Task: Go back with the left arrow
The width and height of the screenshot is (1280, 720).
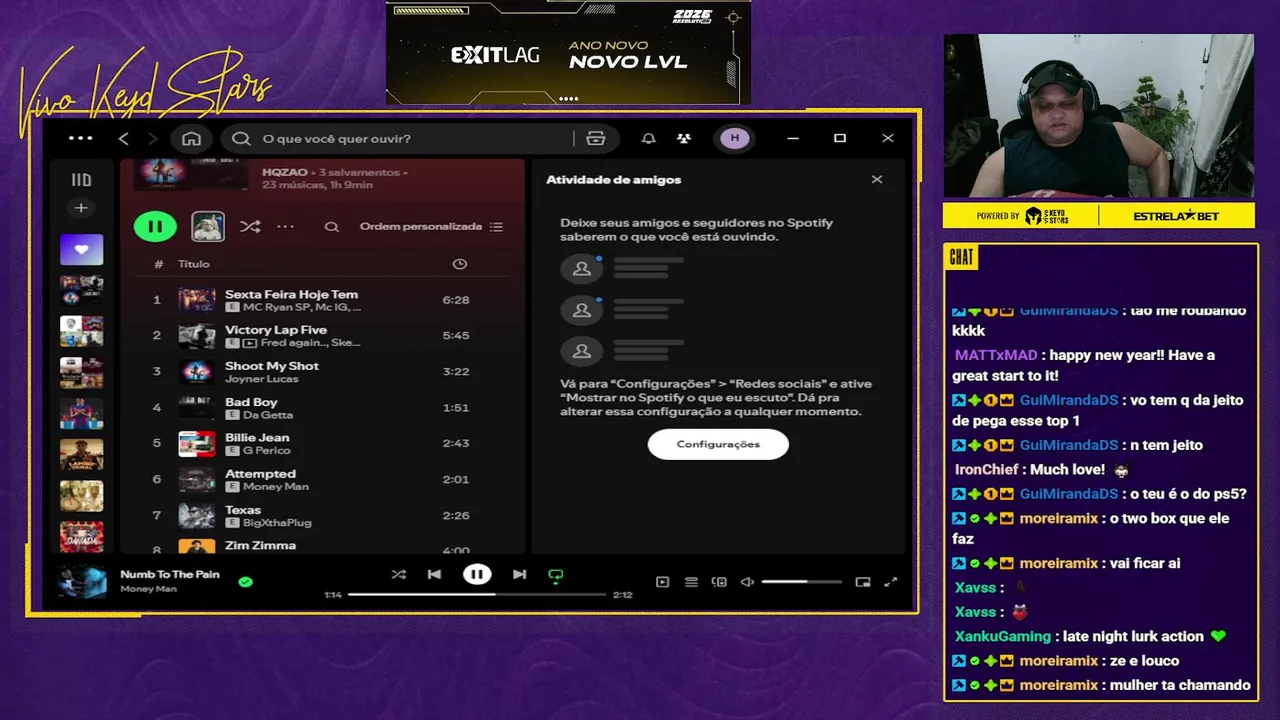Action: click(x=124, y=138)
